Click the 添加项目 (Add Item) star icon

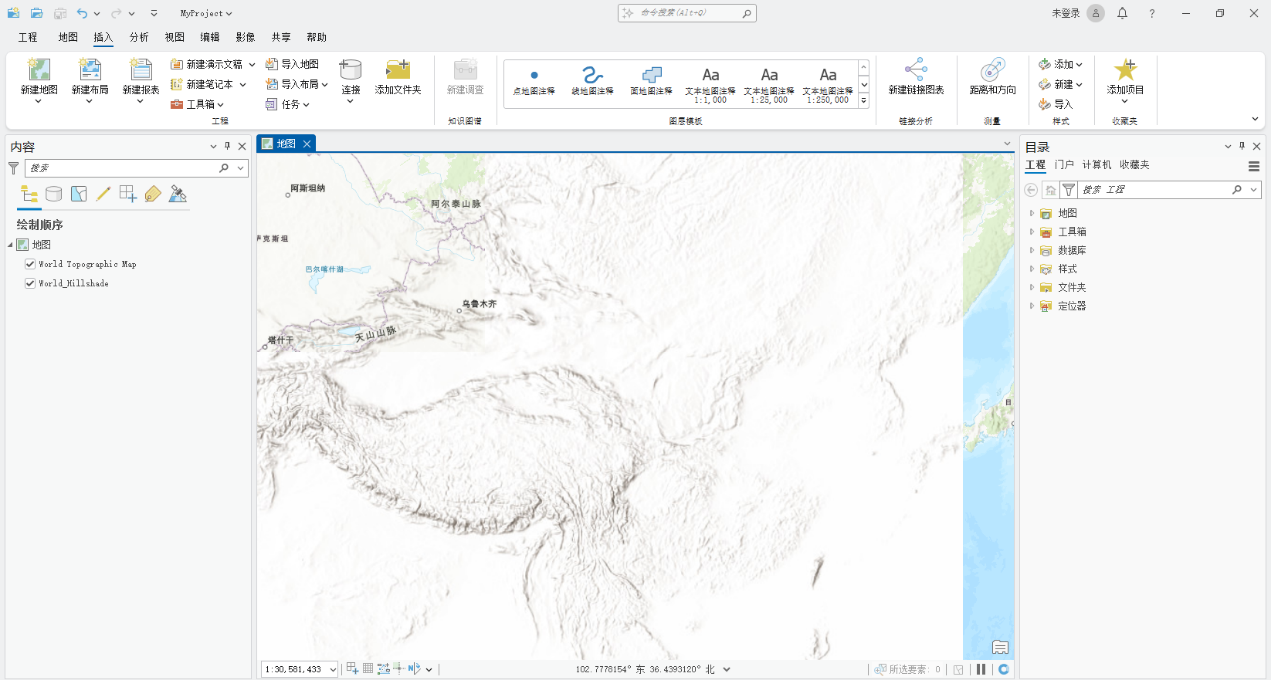point(1125,70)
